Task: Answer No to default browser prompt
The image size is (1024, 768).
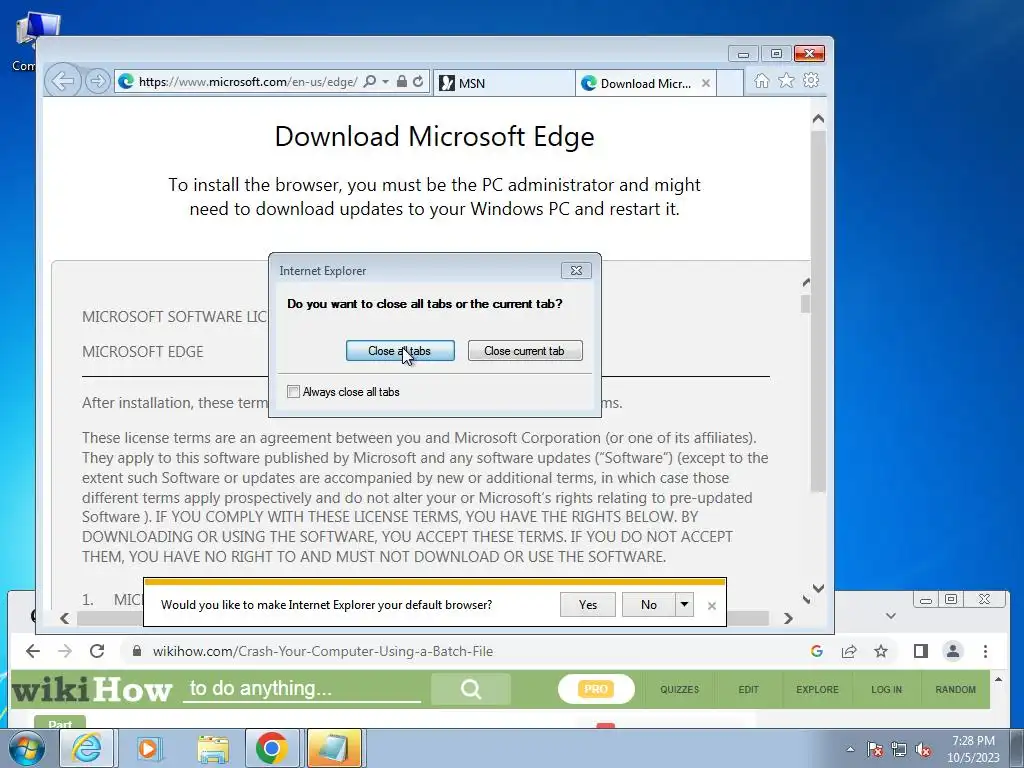Action: pyautogui.click(x=648, y=605)
